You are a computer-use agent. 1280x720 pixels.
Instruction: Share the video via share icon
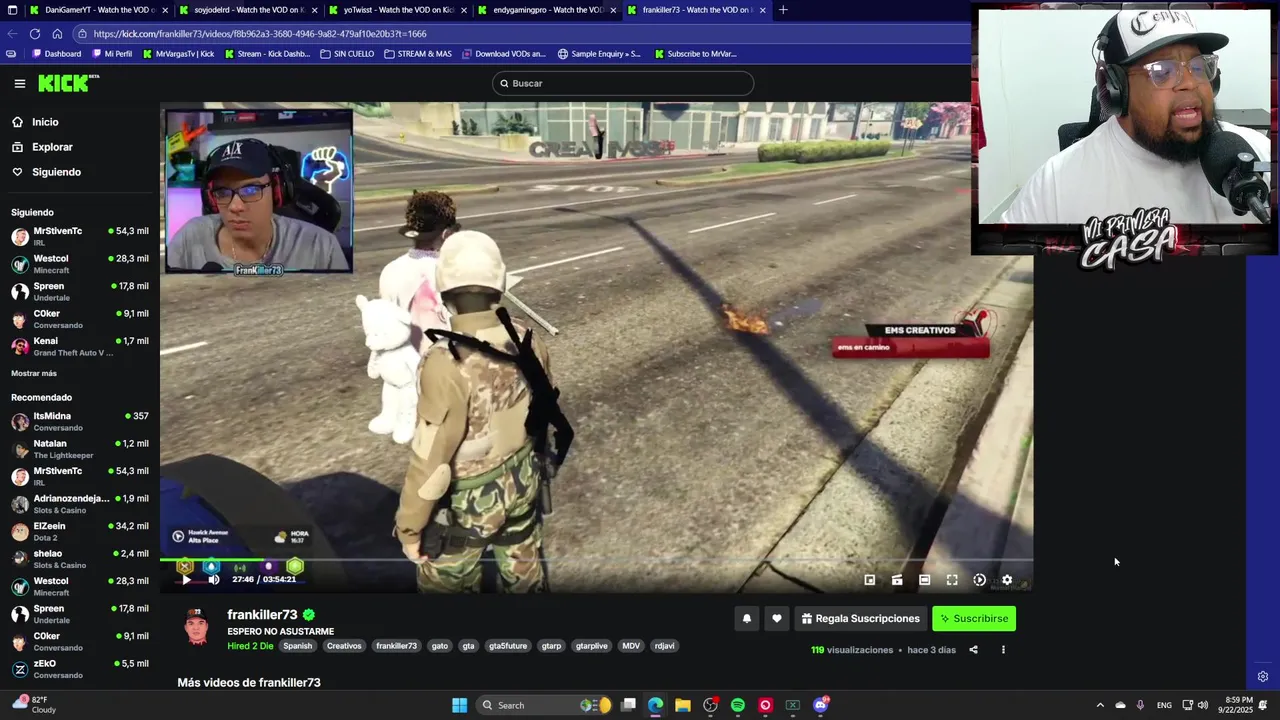pos(973,650)
